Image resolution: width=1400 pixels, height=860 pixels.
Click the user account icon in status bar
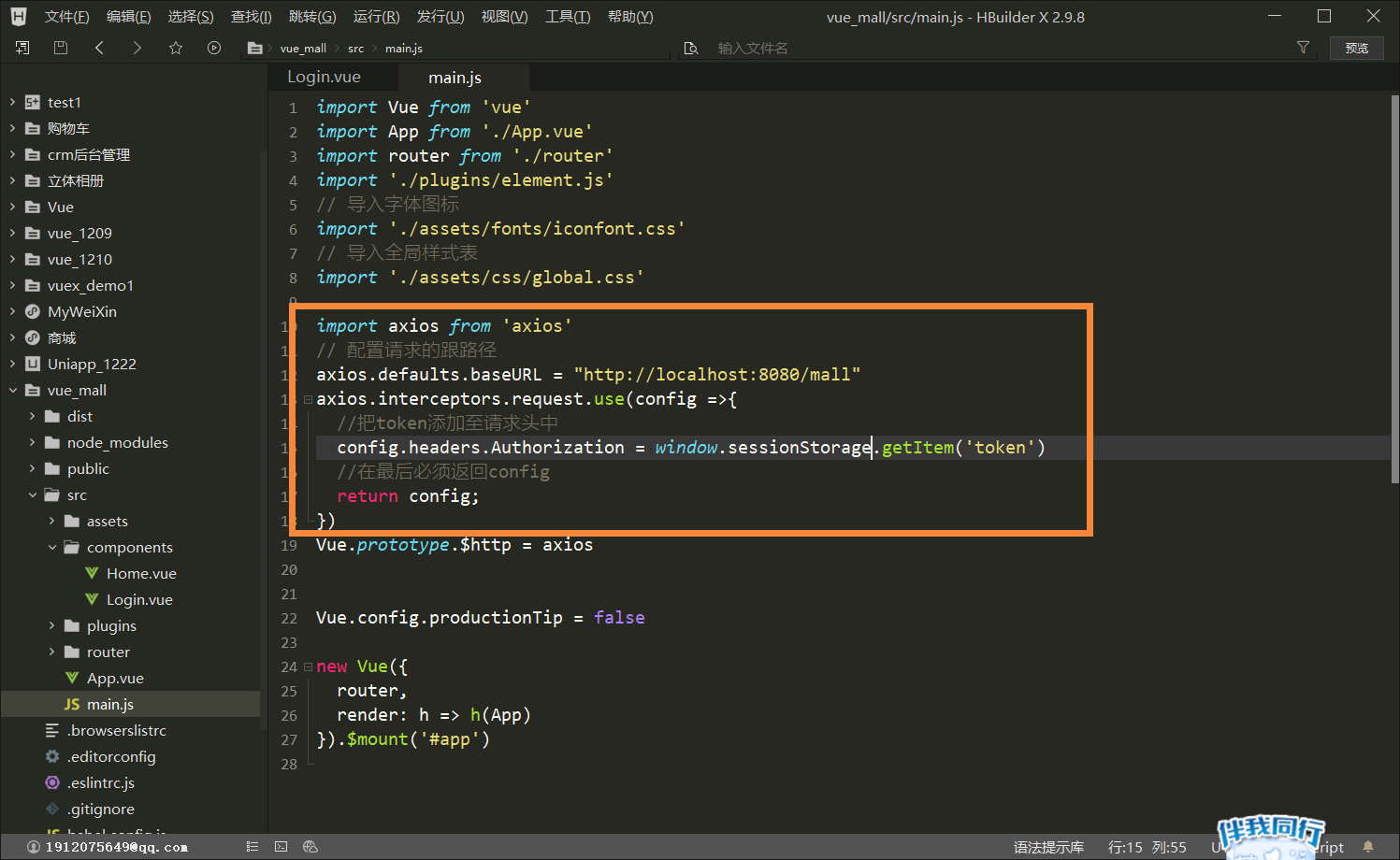[34, 847]
